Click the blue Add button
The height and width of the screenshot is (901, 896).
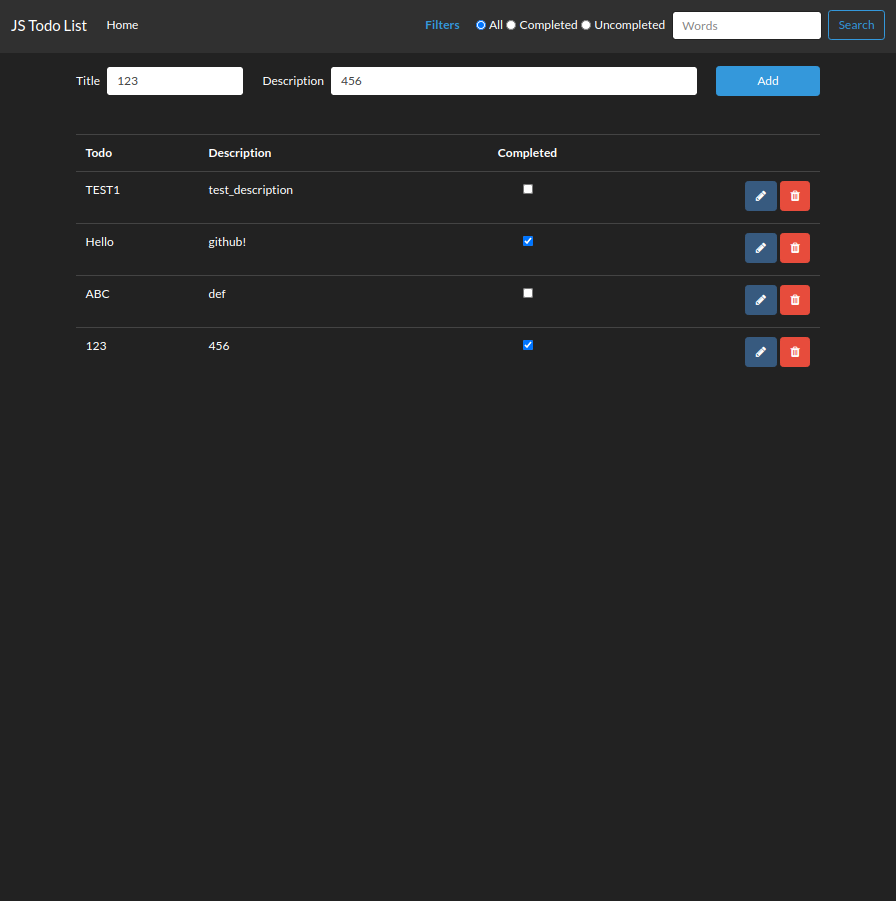click(767, 81)
